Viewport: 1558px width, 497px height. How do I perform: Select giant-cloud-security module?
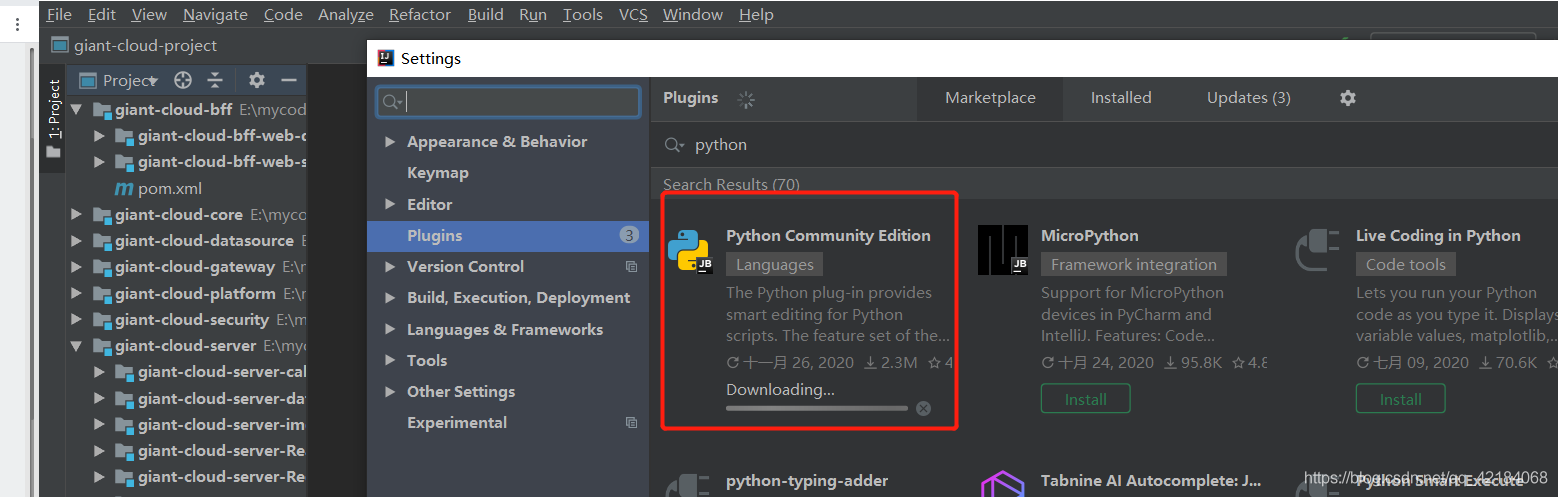(191, 320)
